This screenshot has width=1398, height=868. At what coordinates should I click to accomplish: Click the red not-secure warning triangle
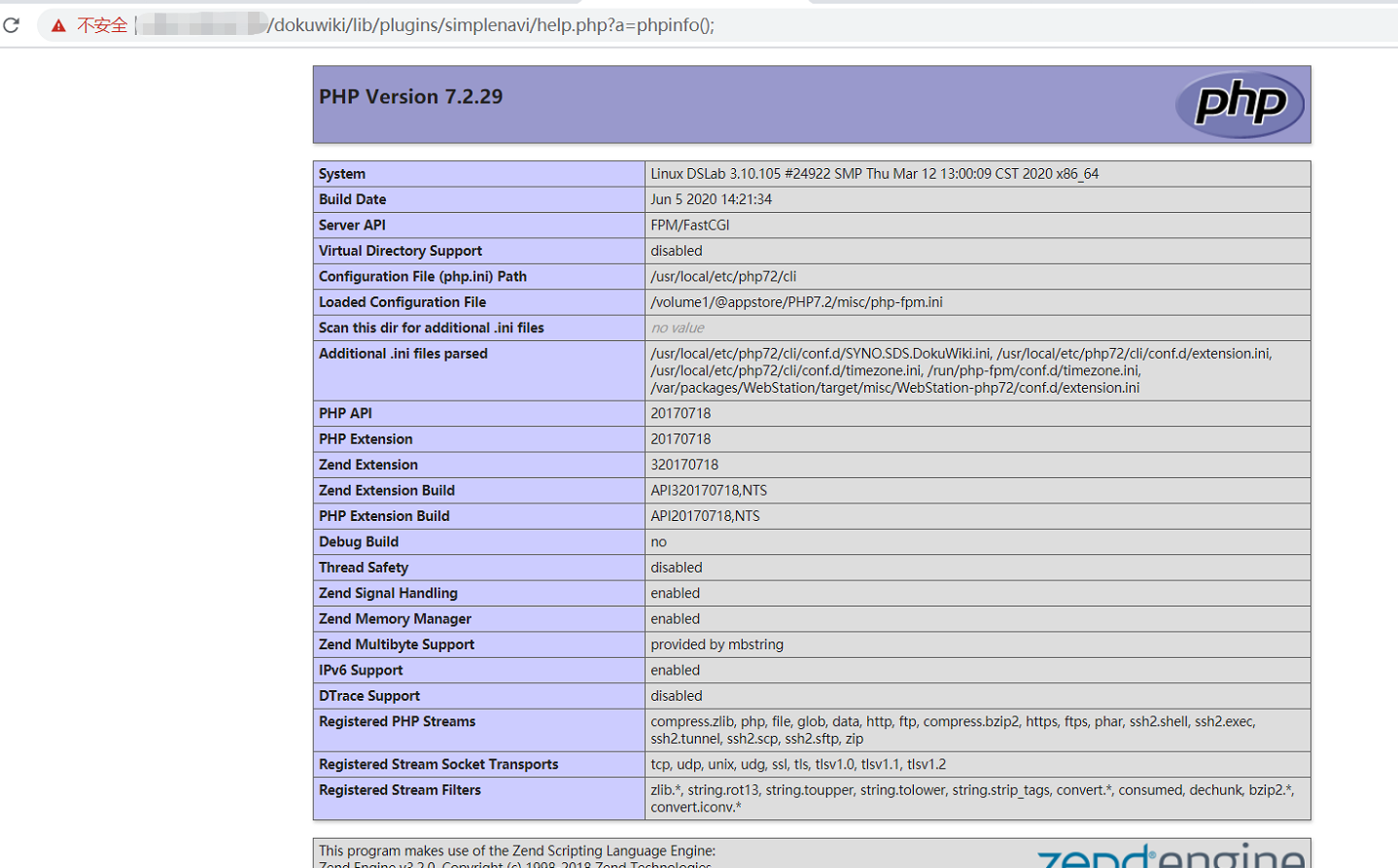pos(58,25)
